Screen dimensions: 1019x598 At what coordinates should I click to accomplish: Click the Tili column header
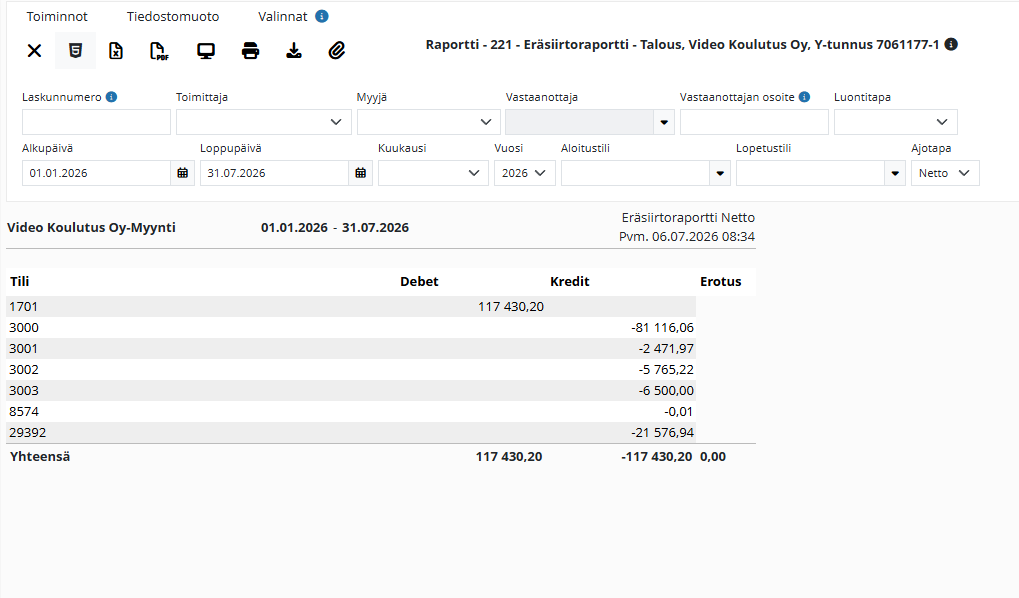click(19, 281)
